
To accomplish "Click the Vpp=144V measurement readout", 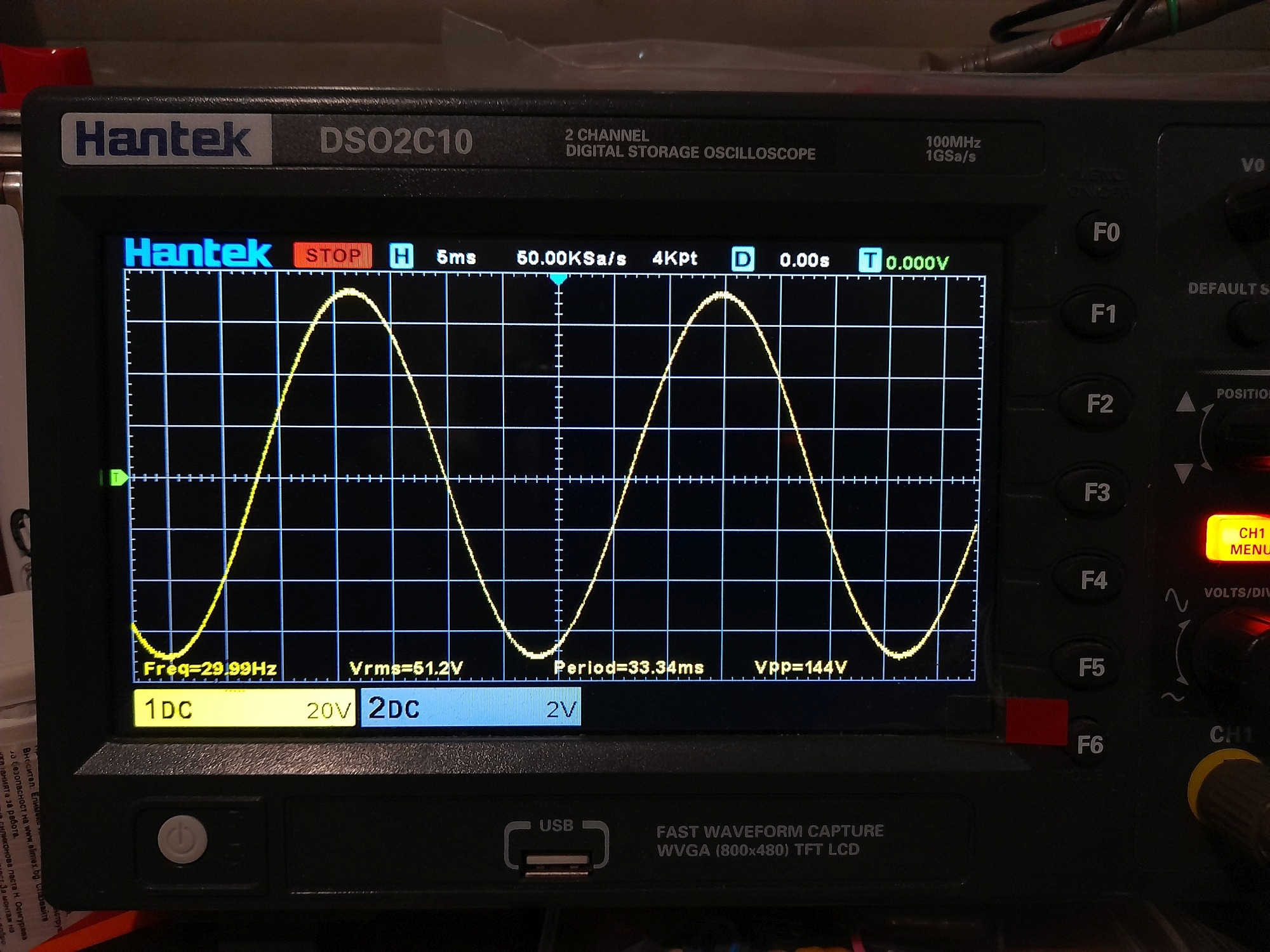I will [x=800, y=667].
